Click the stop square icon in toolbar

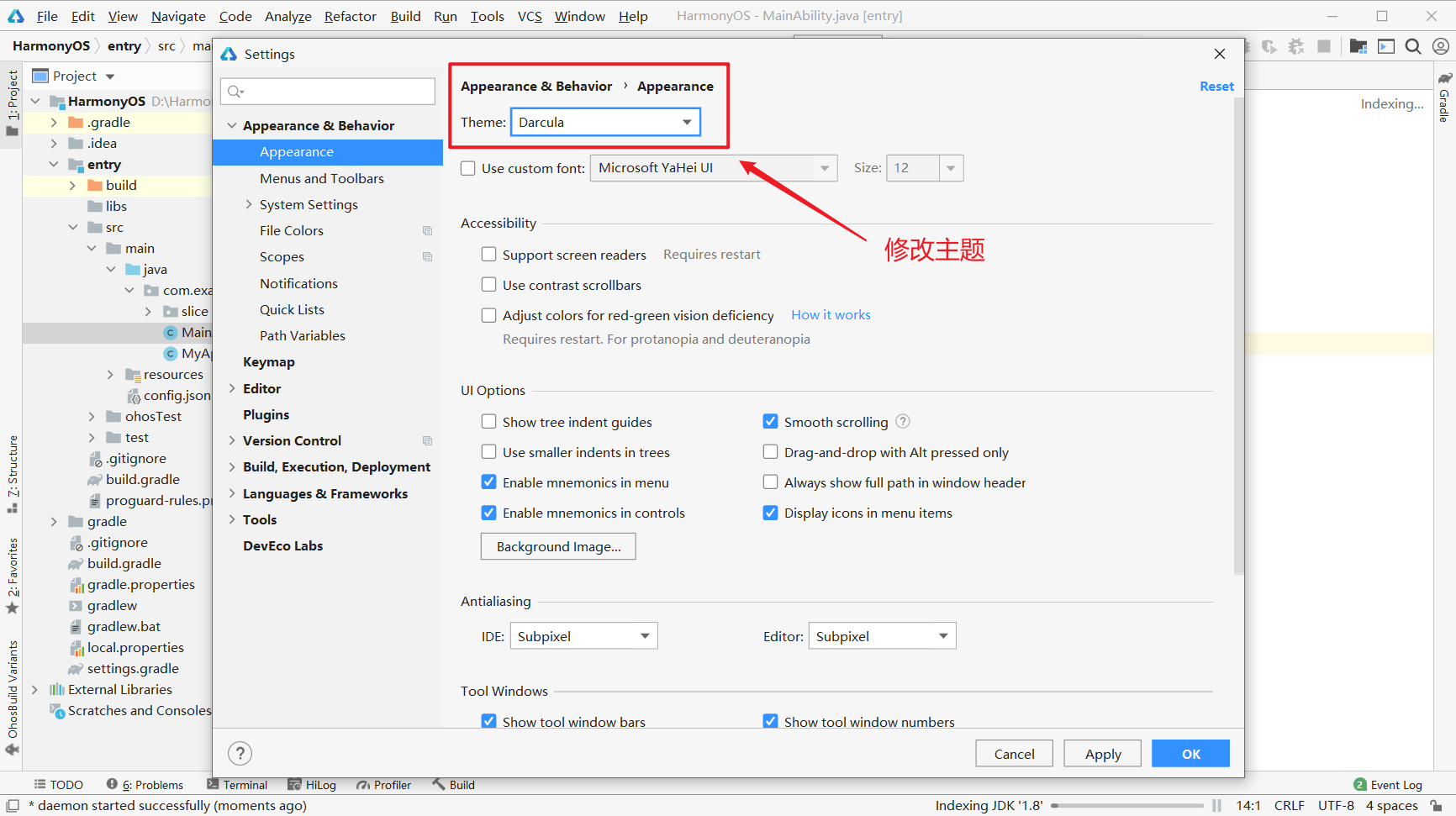1324,46
